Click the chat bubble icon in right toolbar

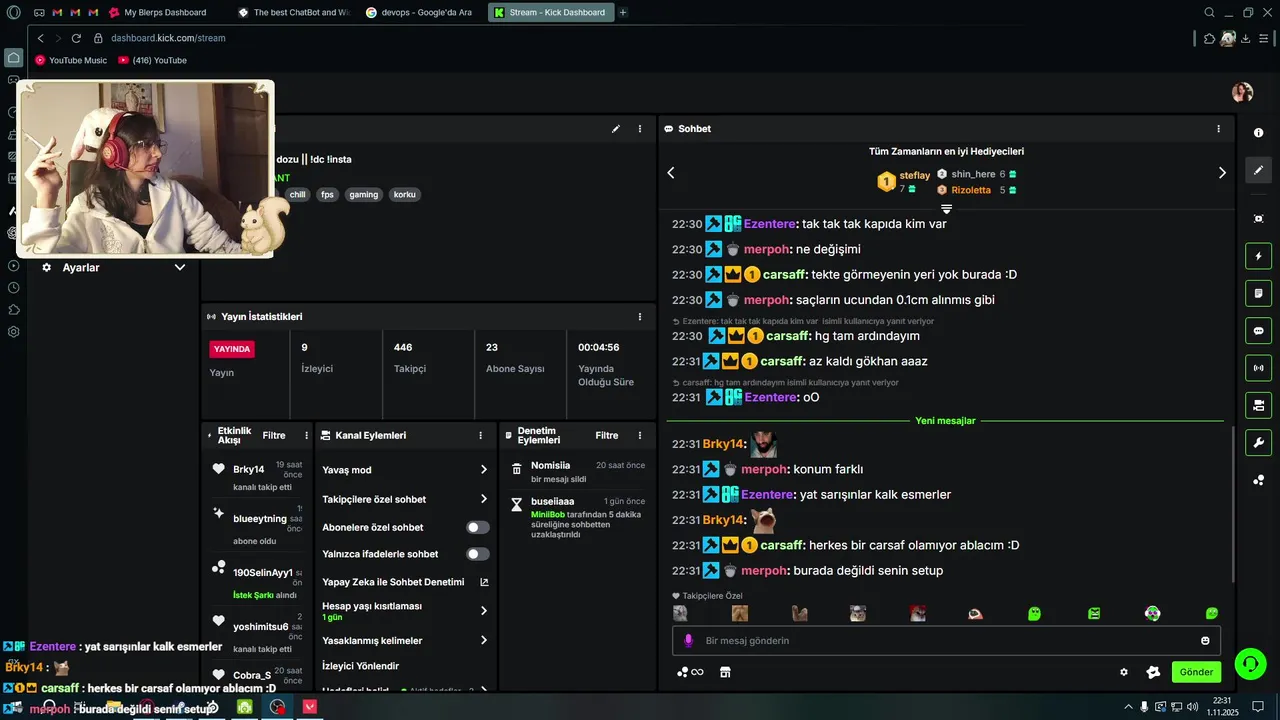point(1258,331)
